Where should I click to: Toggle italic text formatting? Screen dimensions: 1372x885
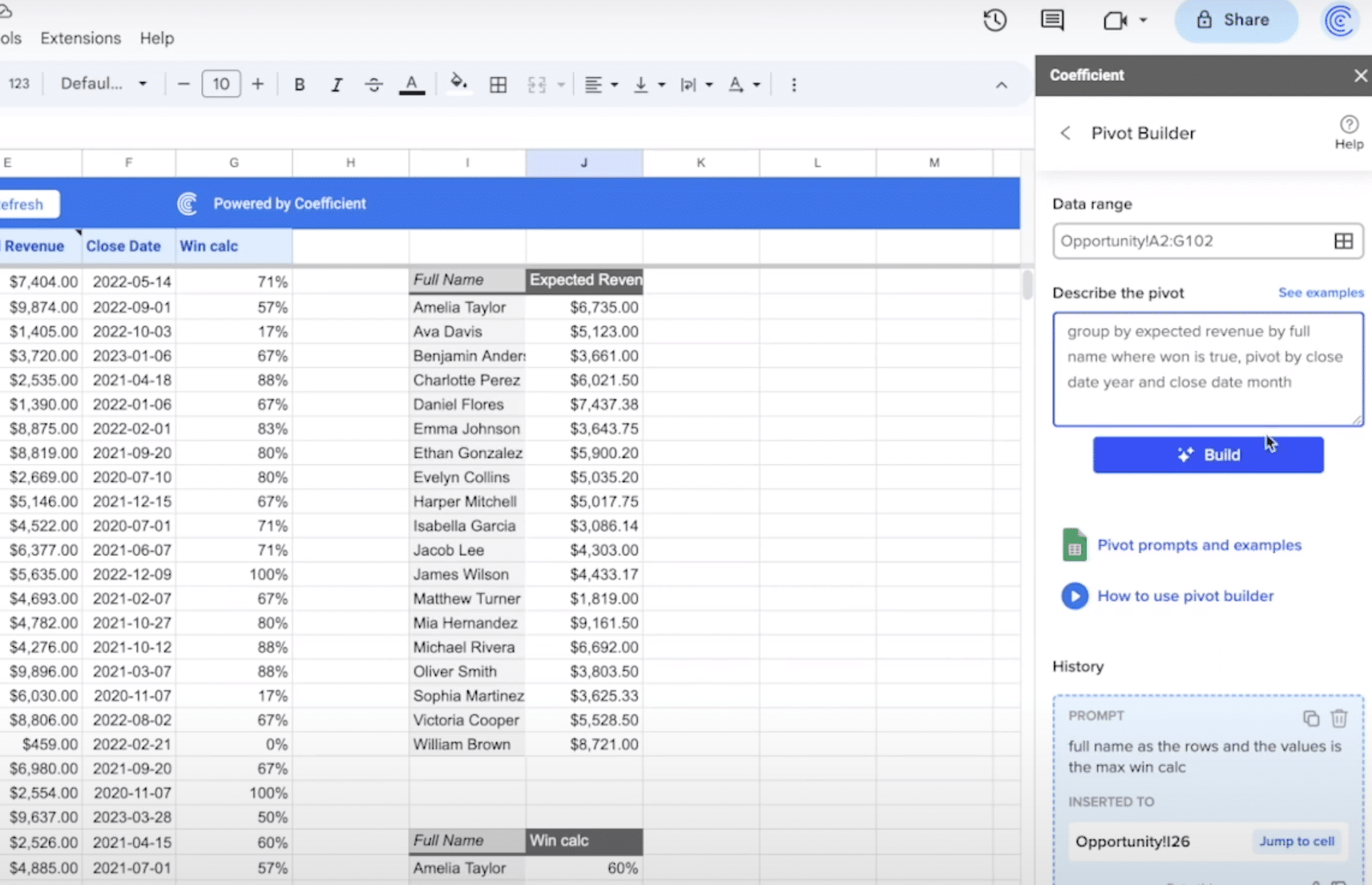click(337, 84)
